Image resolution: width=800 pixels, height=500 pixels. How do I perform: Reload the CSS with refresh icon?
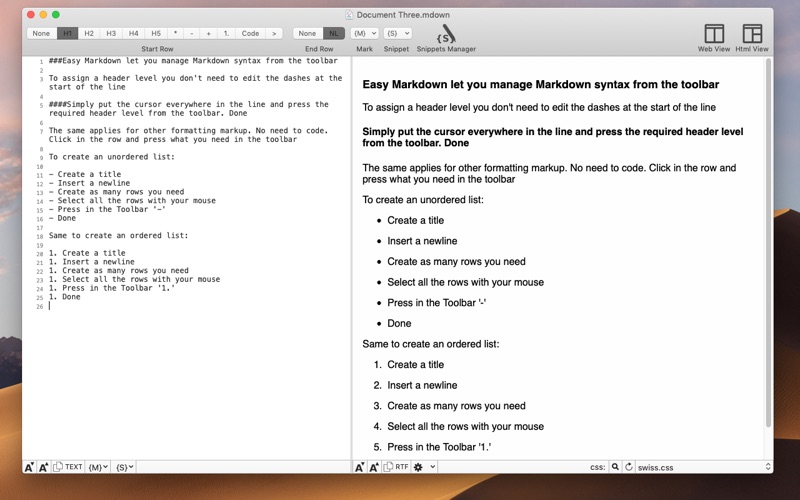629,467
